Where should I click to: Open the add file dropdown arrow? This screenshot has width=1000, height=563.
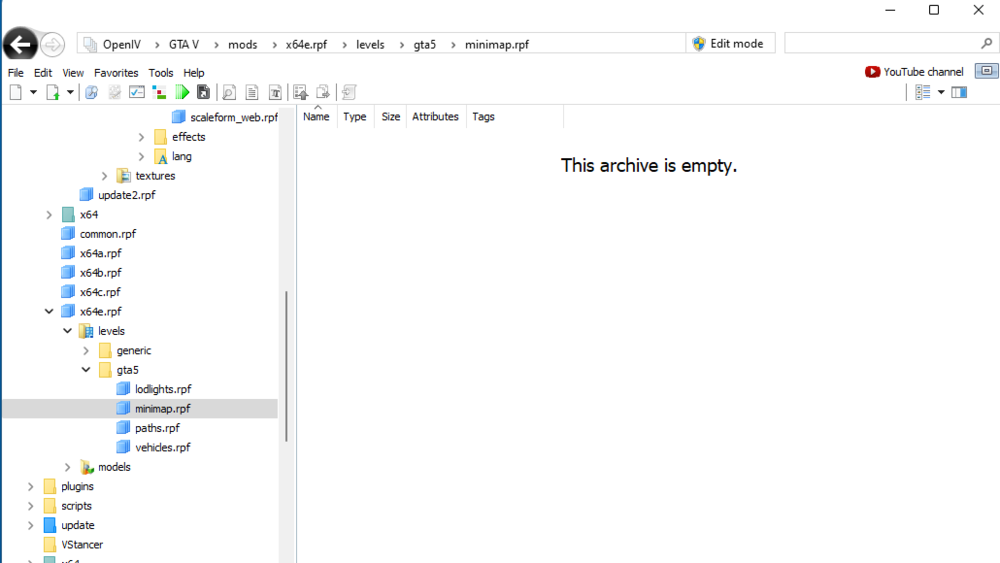click(70, 92)
